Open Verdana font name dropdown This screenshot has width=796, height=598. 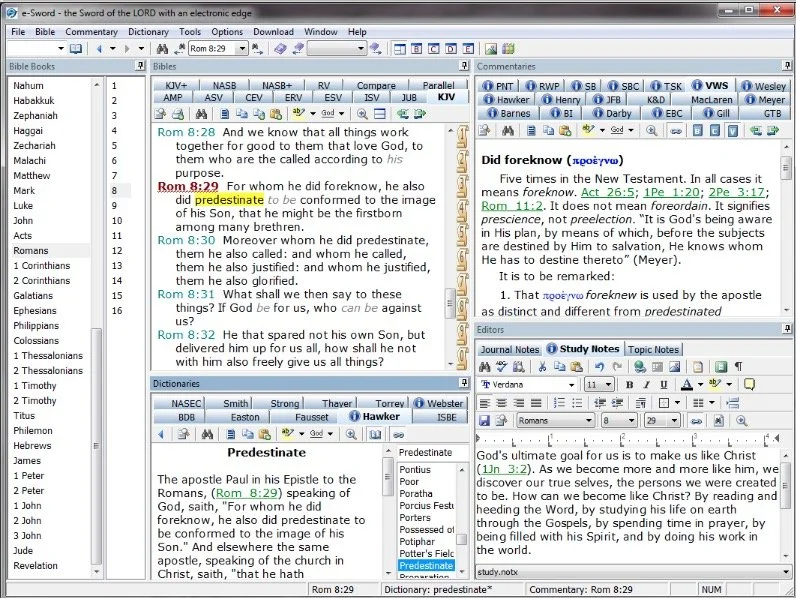tap(571, 385)
